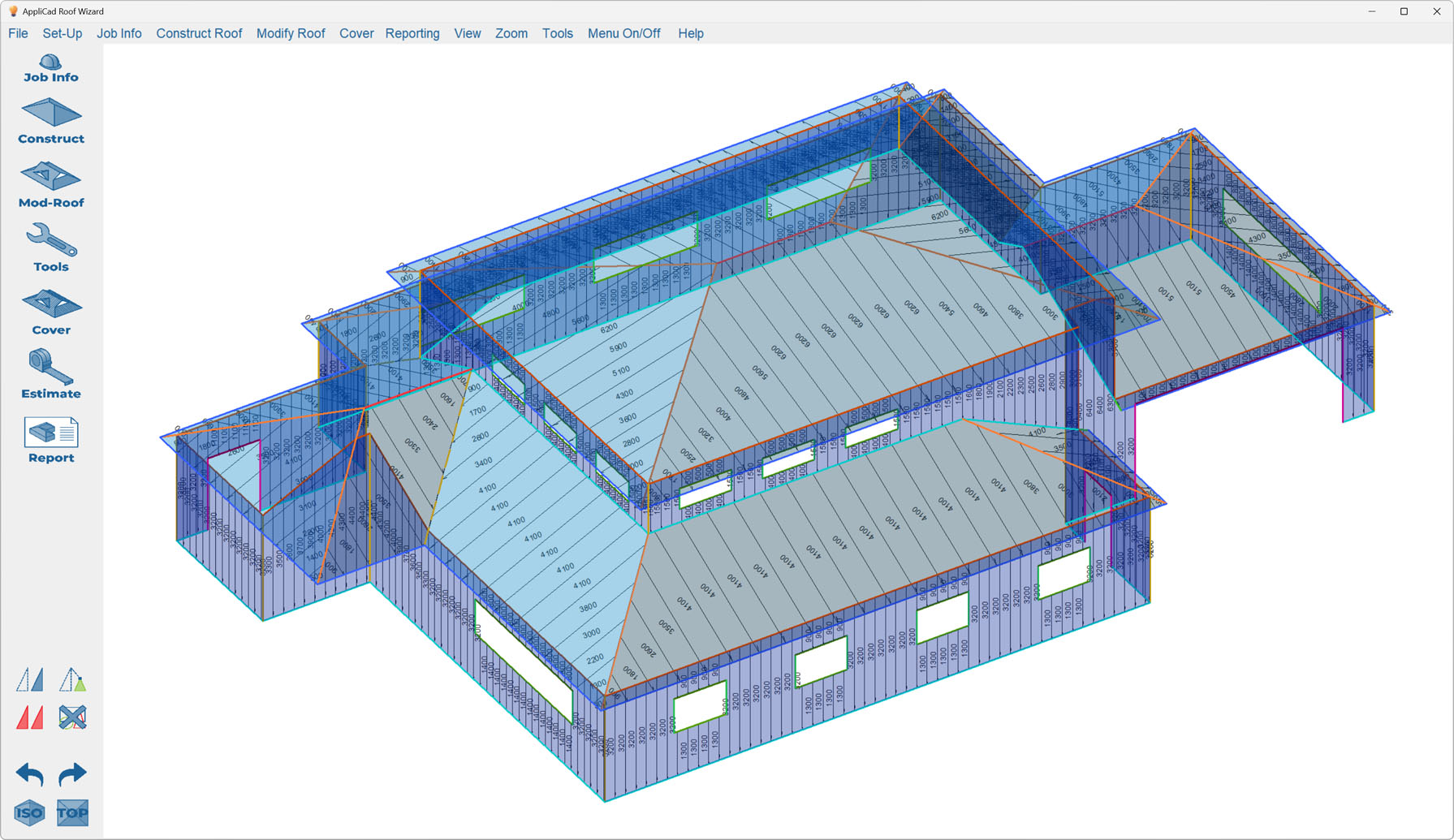
Task: Open the View menu
Action: [467, 33]
